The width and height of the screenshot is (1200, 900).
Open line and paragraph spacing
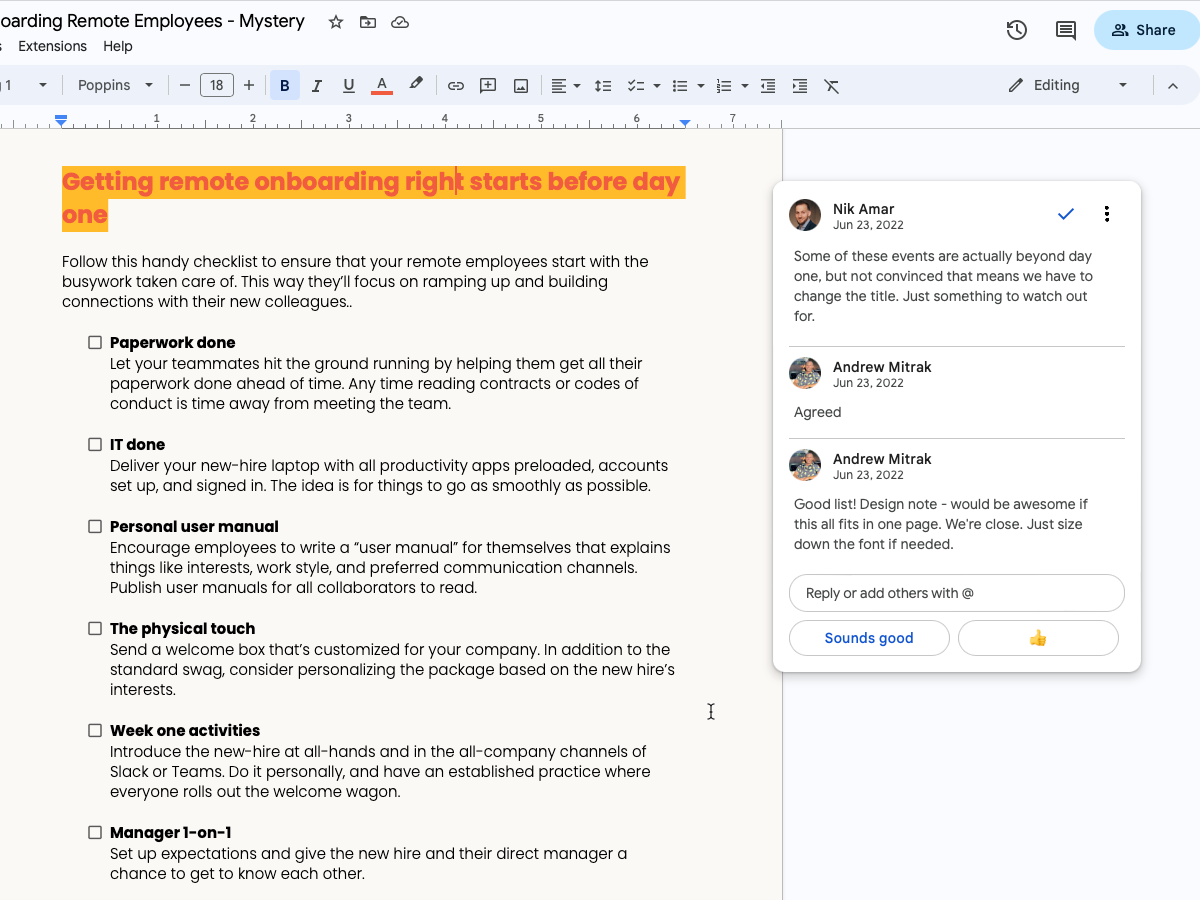pos(603,86)
